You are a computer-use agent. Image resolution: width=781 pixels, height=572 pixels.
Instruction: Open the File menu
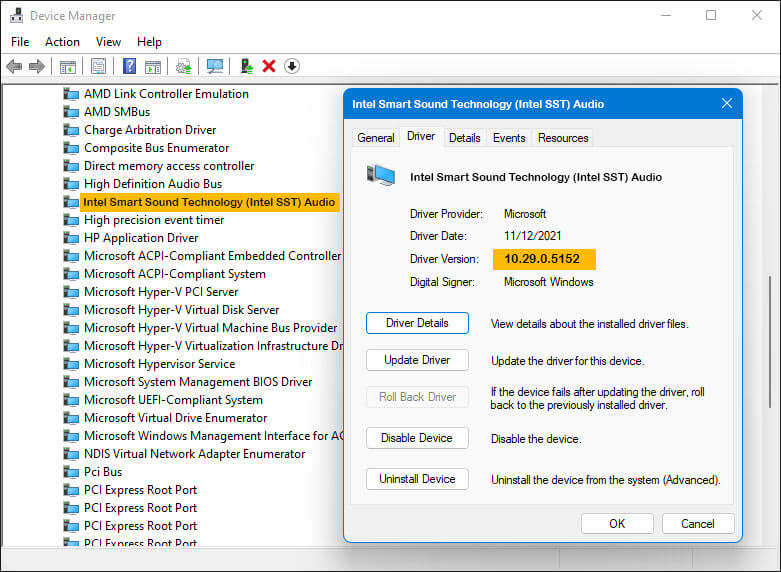(20, 42)
